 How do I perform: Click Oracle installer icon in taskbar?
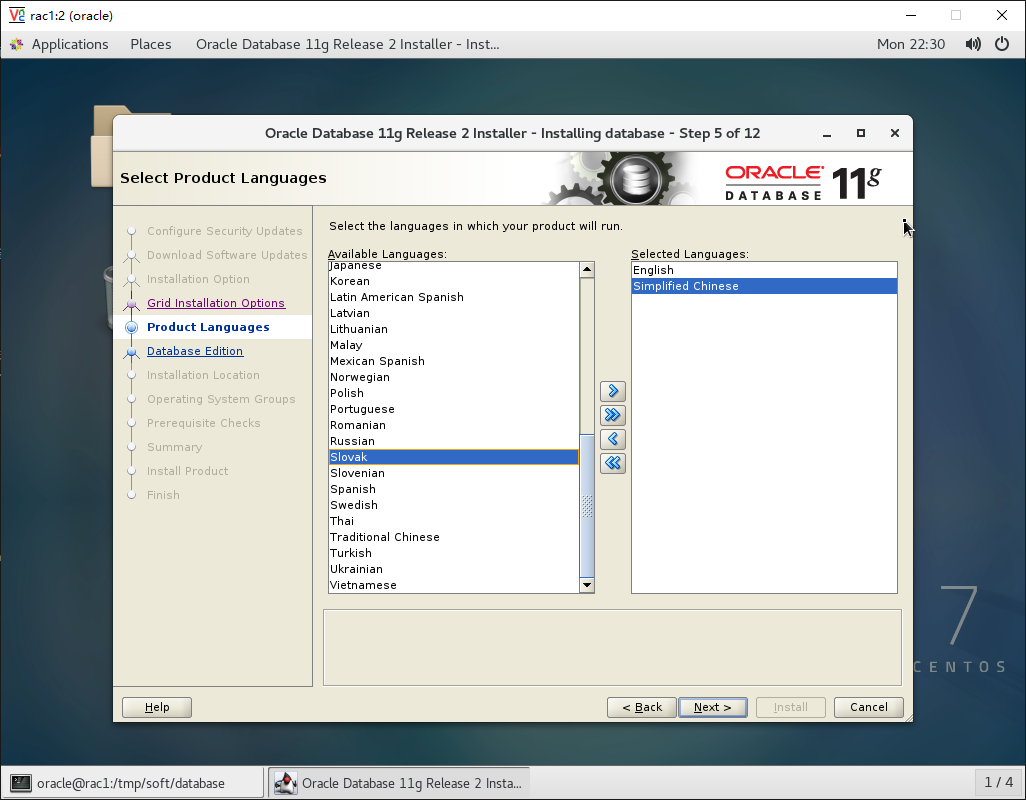(x=285, y=782)
